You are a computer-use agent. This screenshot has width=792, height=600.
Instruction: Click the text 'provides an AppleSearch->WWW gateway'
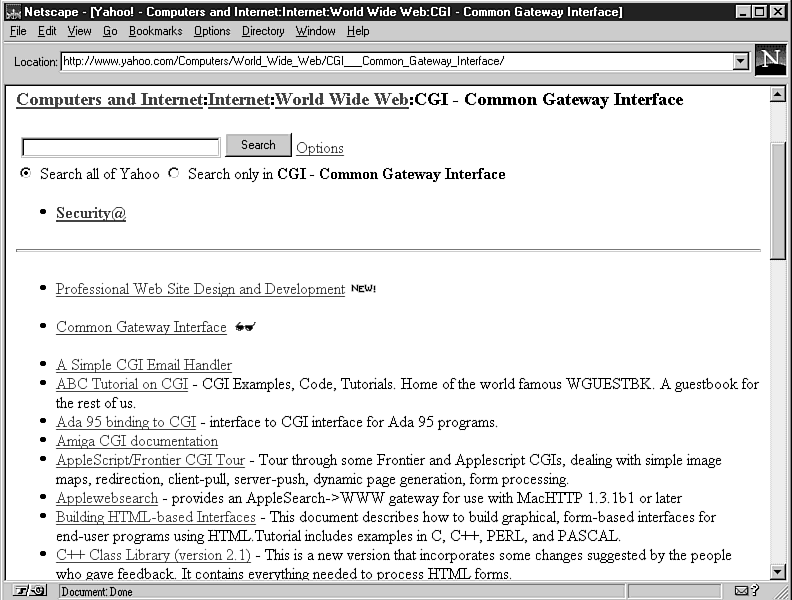(305, 498)
